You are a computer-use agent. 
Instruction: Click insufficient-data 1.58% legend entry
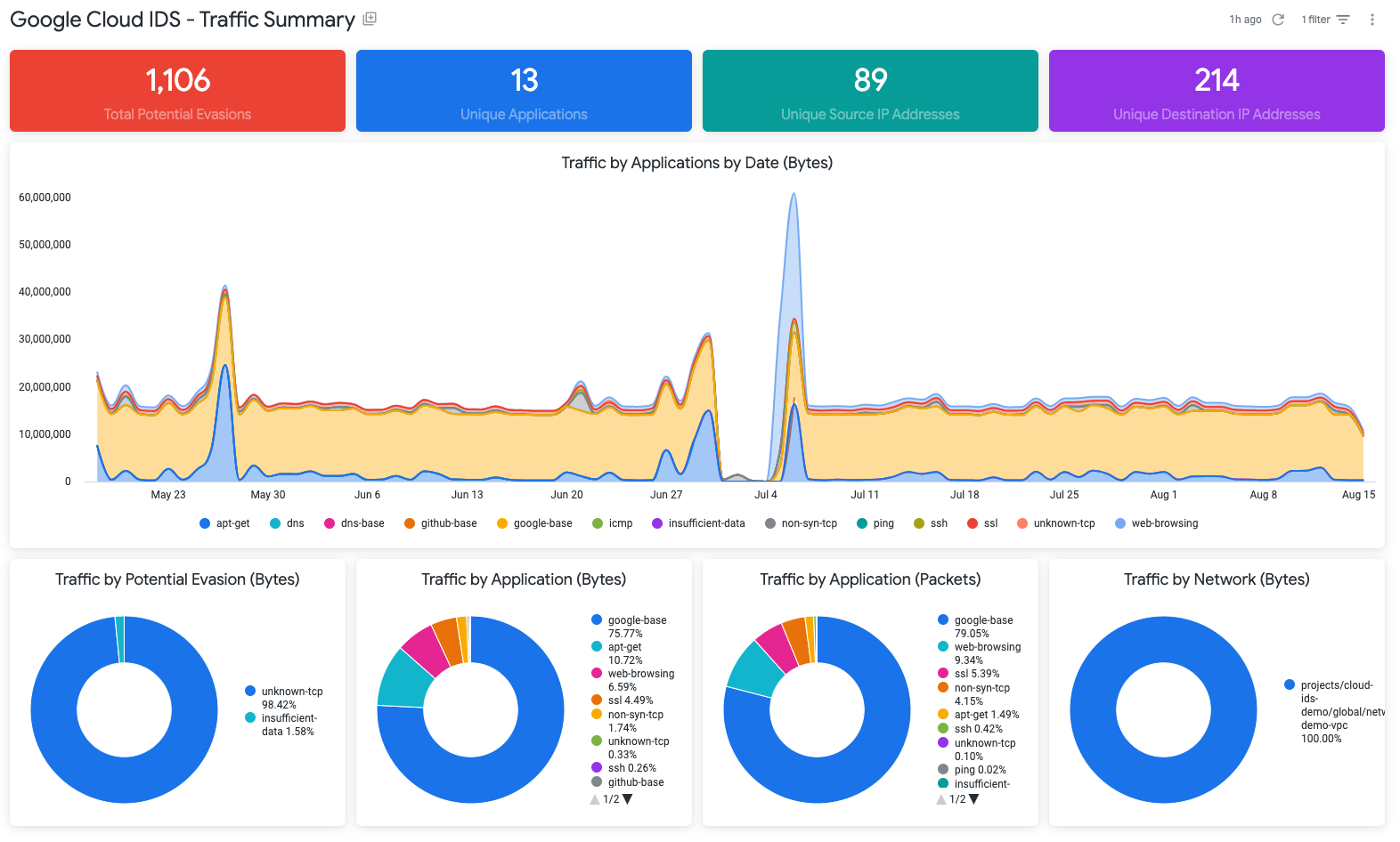point(281,725)
